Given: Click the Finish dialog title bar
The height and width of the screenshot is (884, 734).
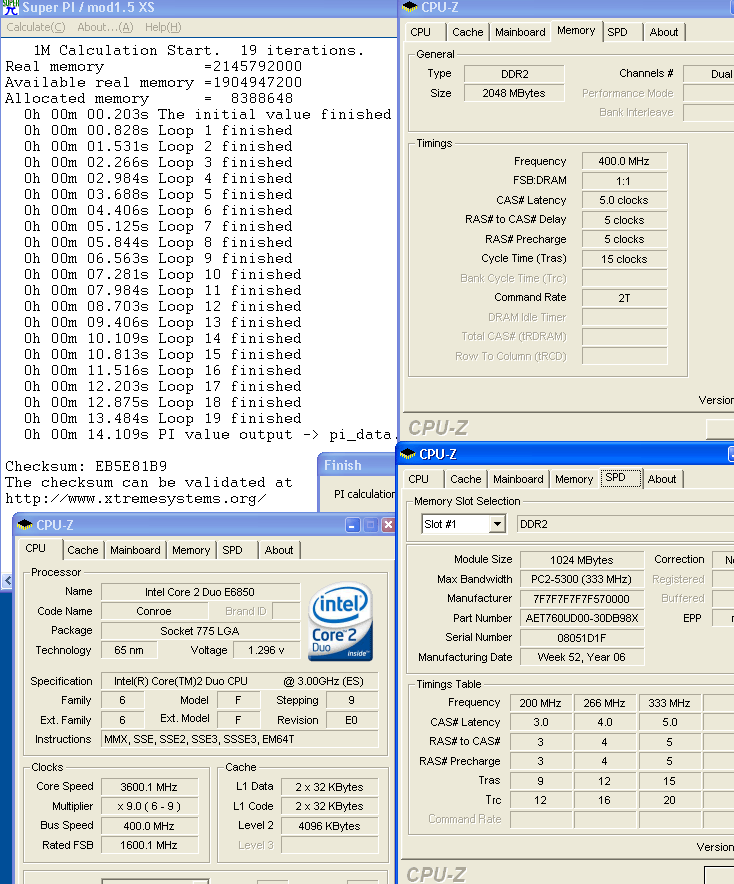Looking at the screenshot, I should click(358, 465).
